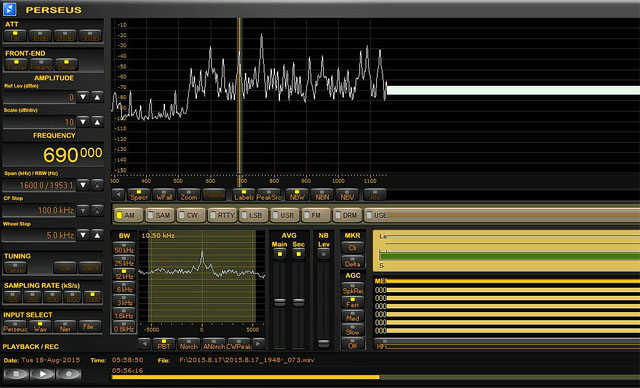Start playback of the recording

click(x=42, y=374)
